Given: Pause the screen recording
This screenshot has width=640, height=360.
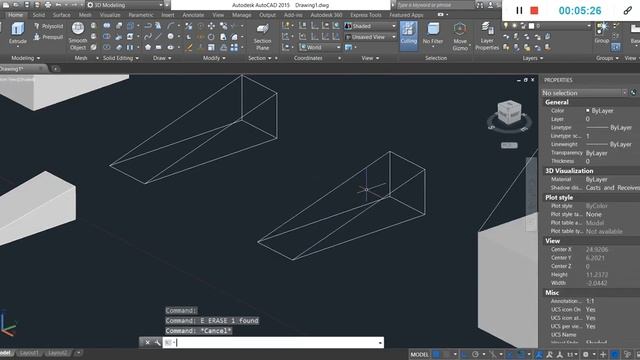Looking at the screenshot, I should tap(519, 11).
